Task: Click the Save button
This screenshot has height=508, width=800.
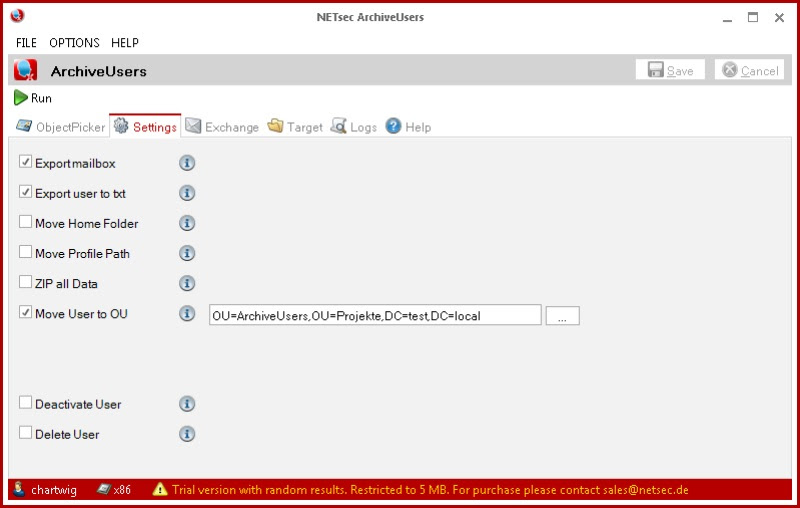Action: tap(670, 70)
